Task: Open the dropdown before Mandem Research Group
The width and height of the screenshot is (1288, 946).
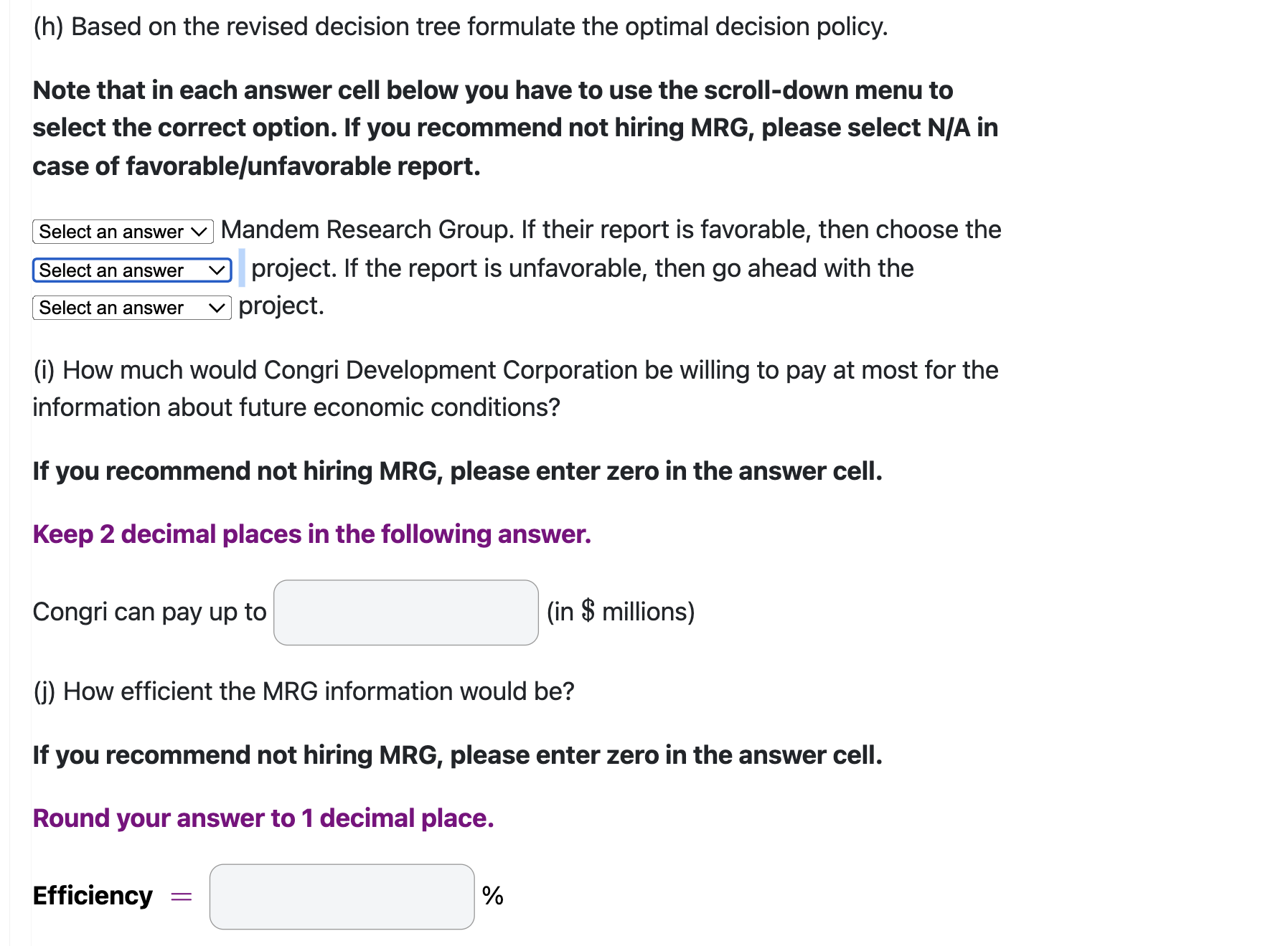Action: [x=123, y=232]
